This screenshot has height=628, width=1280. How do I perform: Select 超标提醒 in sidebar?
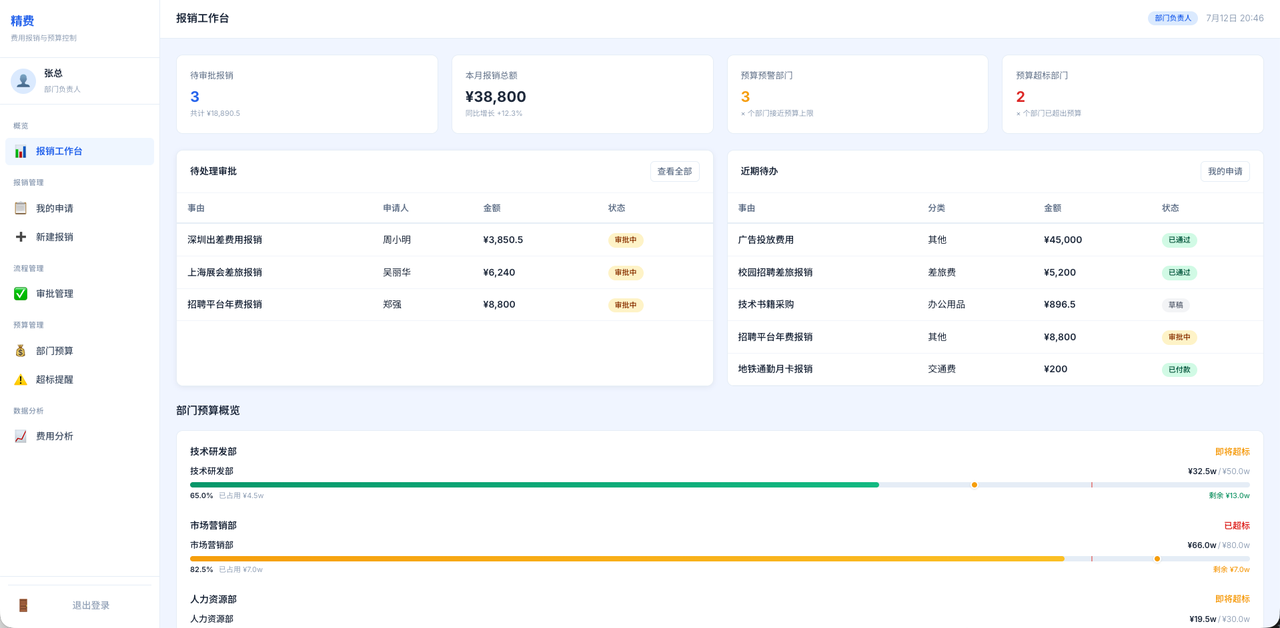[80, 380]
